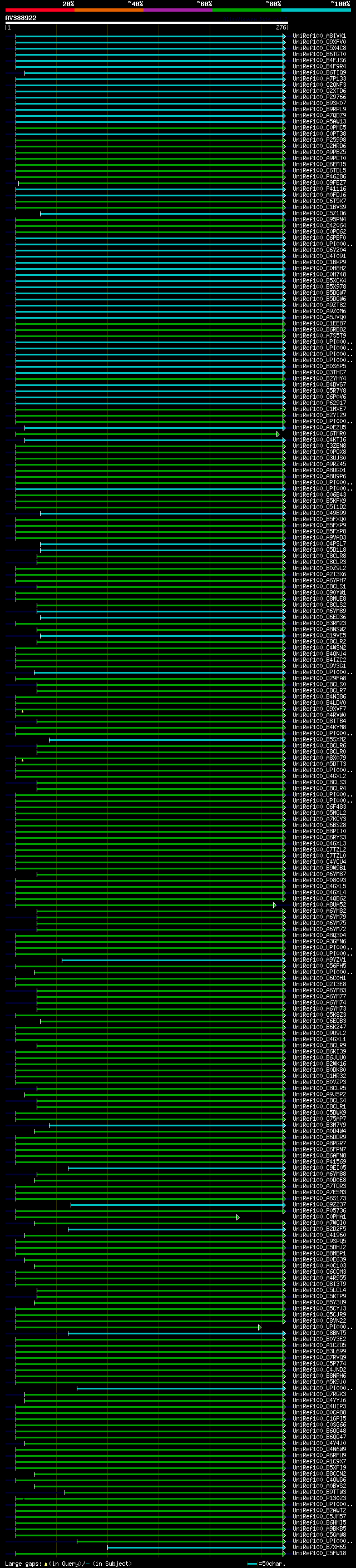Select hit UniRef100_C8BNT5
This screenshot has width=356, height=1568.
[319, 1333]
